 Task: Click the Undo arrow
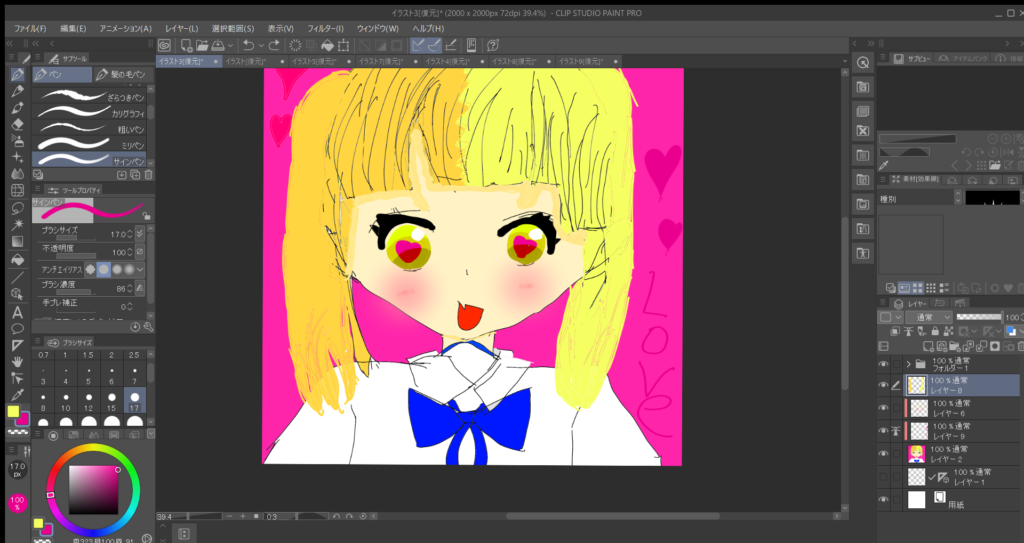point(248,45)
